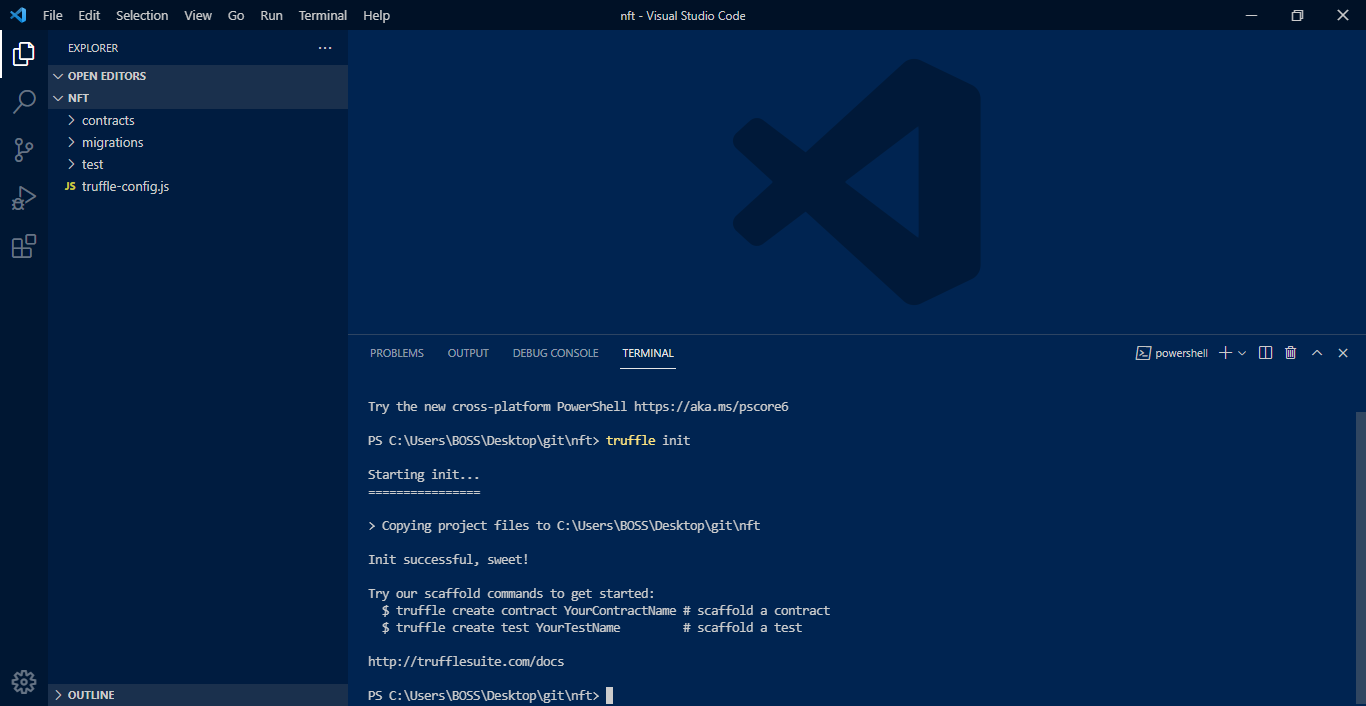Open the Search view in activity bar

24,102
